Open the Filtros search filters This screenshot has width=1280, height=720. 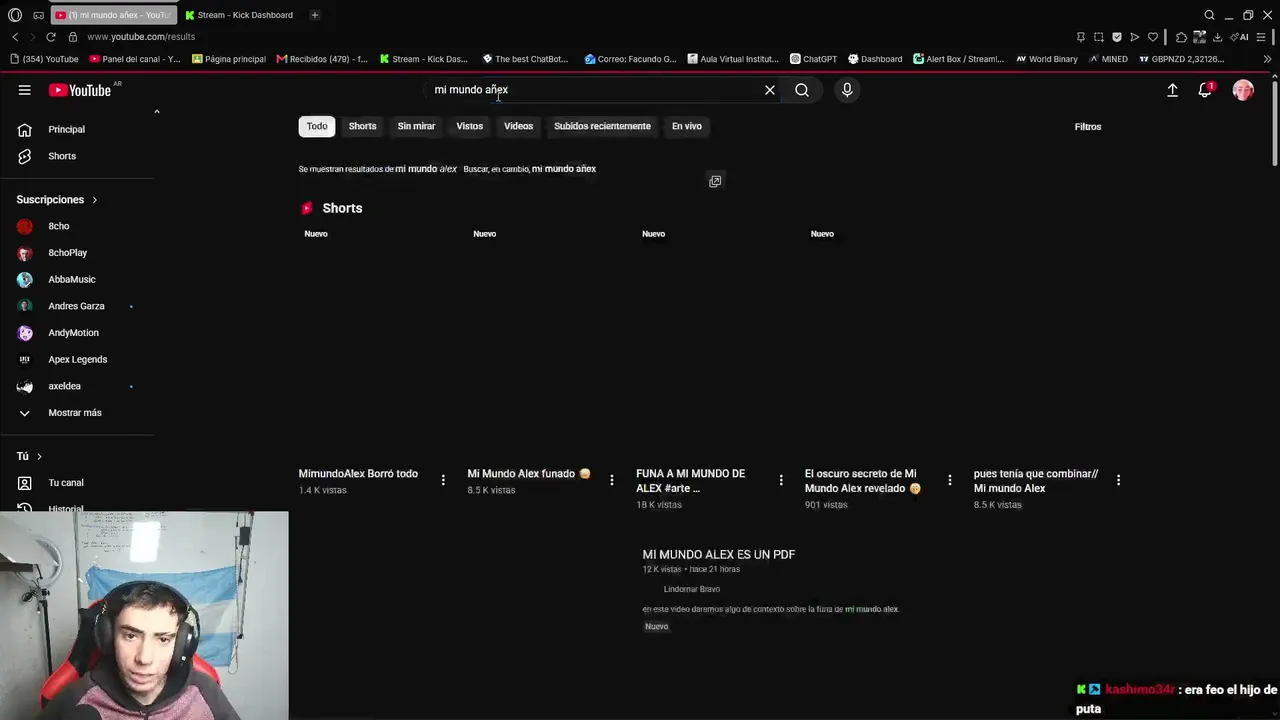coord(1088,127)
